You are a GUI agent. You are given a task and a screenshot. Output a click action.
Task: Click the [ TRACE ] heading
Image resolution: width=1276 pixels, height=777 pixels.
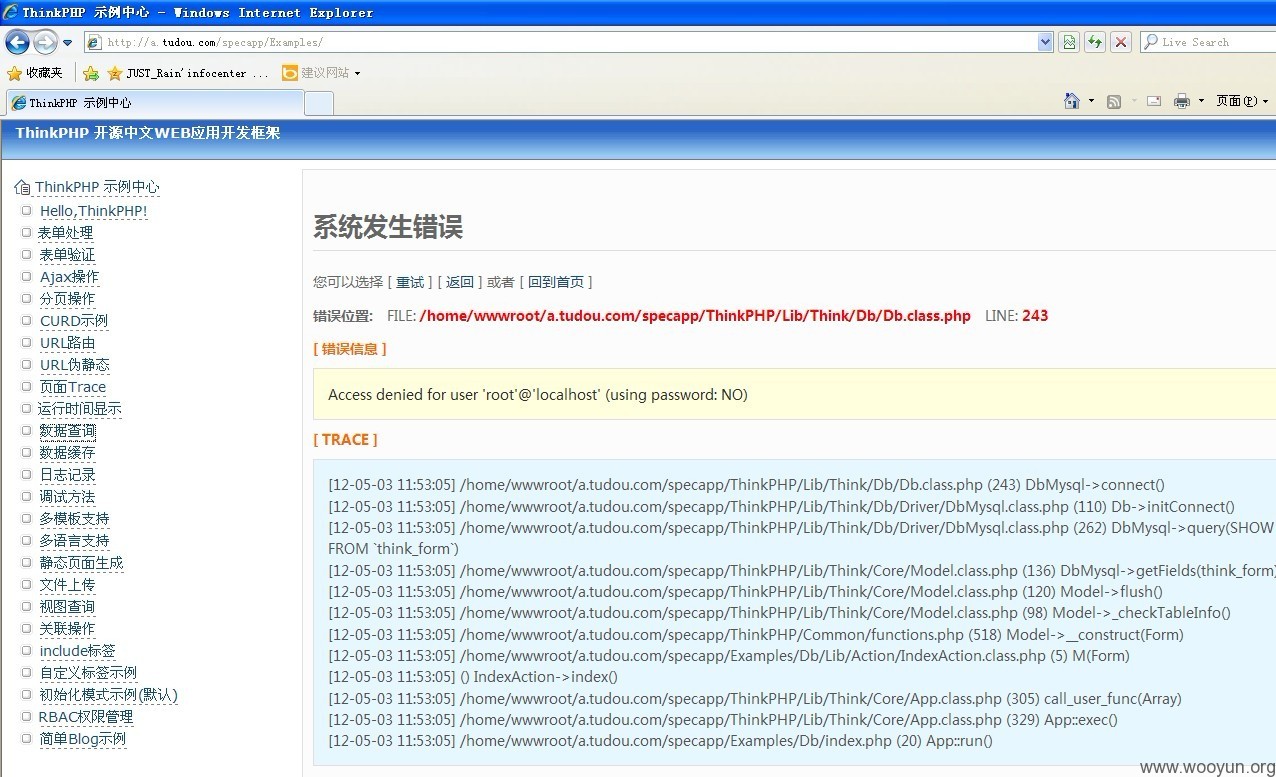345,440
